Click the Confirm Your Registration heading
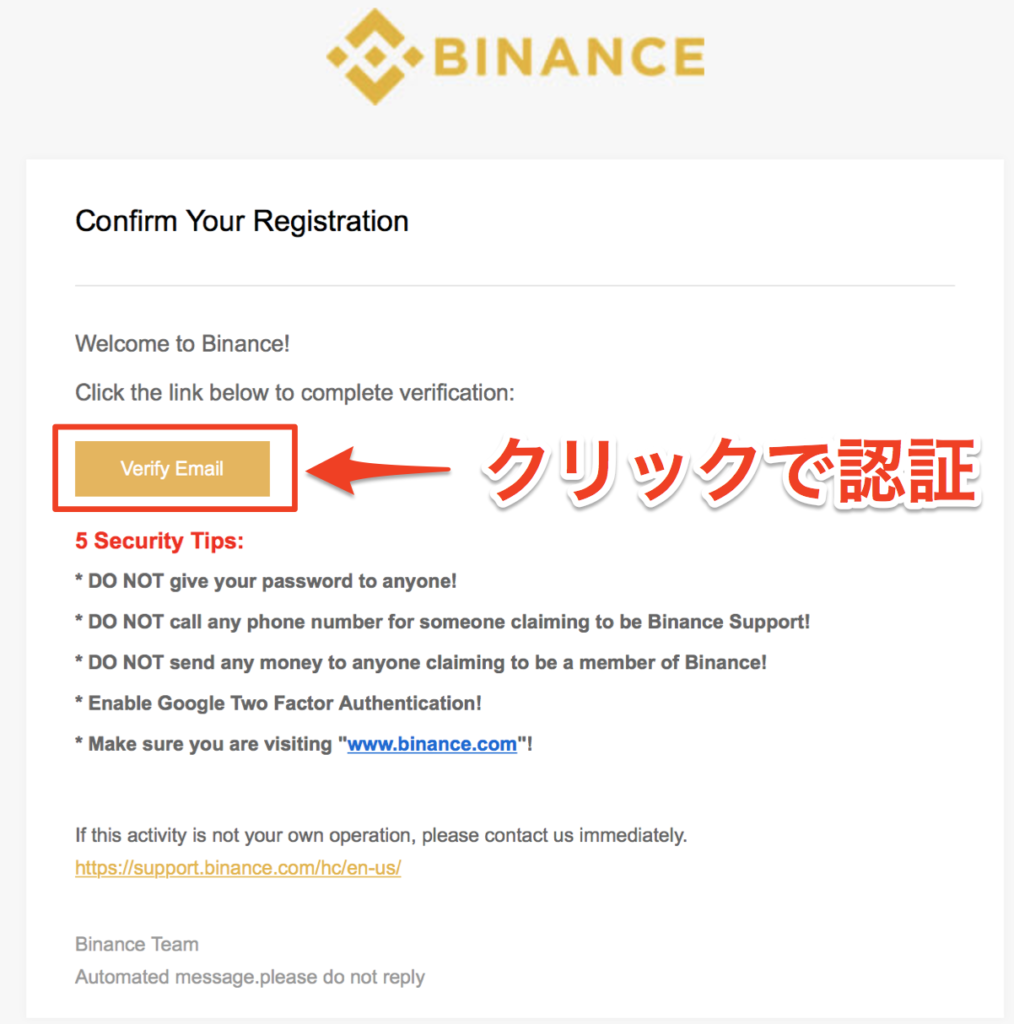The width and height of the screenshot is (1014, 1024). tap(242, 221)
